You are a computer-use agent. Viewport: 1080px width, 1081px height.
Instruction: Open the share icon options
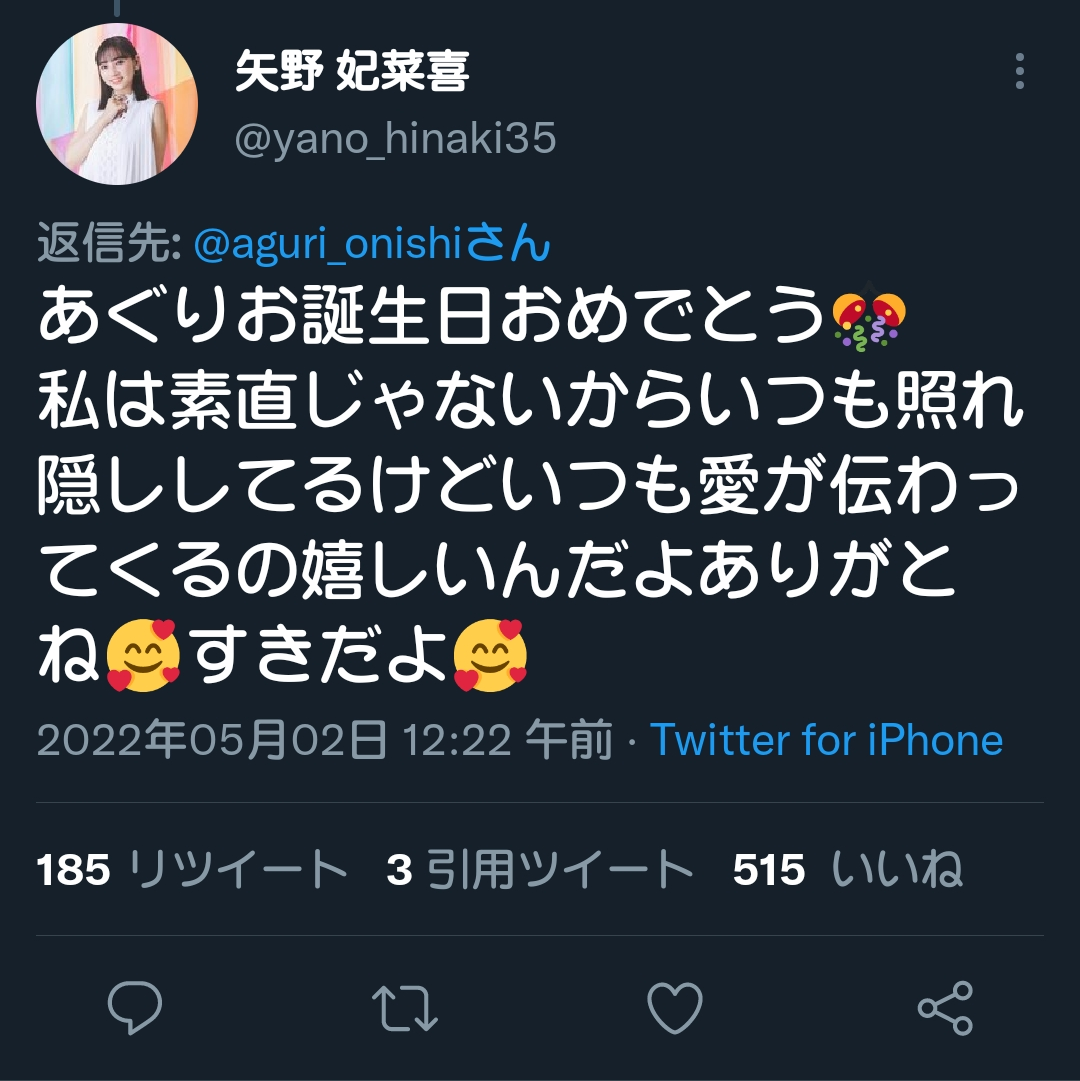(945, 1008)
